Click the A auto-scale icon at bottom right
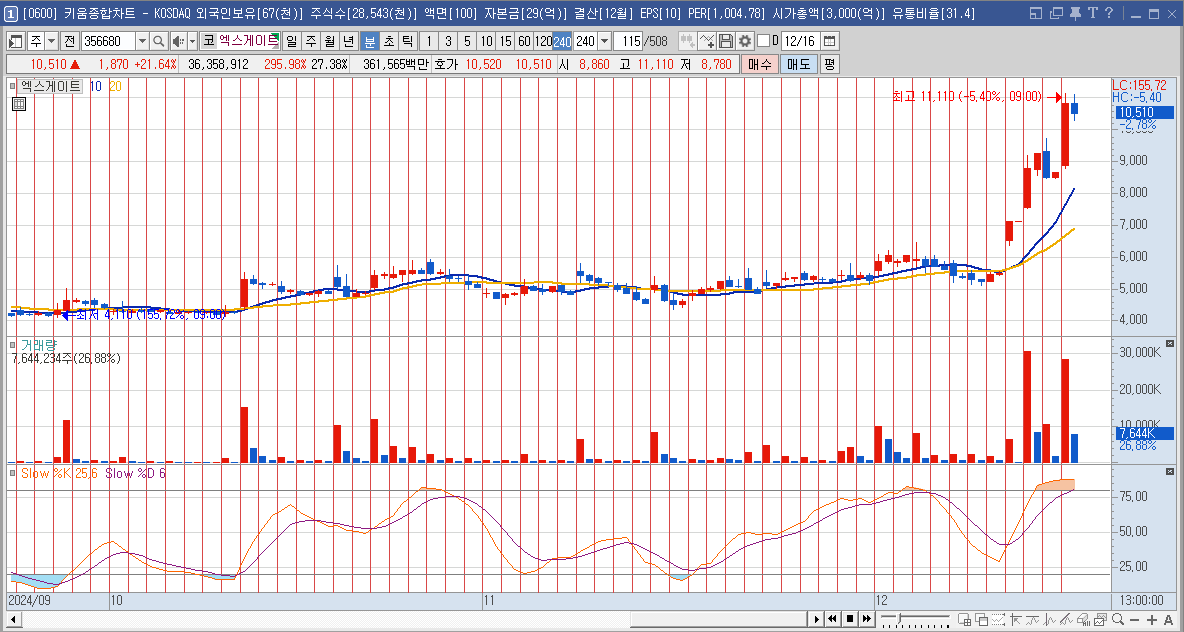Viewport: 1184px width, 632px height. tap(1168, 620)
